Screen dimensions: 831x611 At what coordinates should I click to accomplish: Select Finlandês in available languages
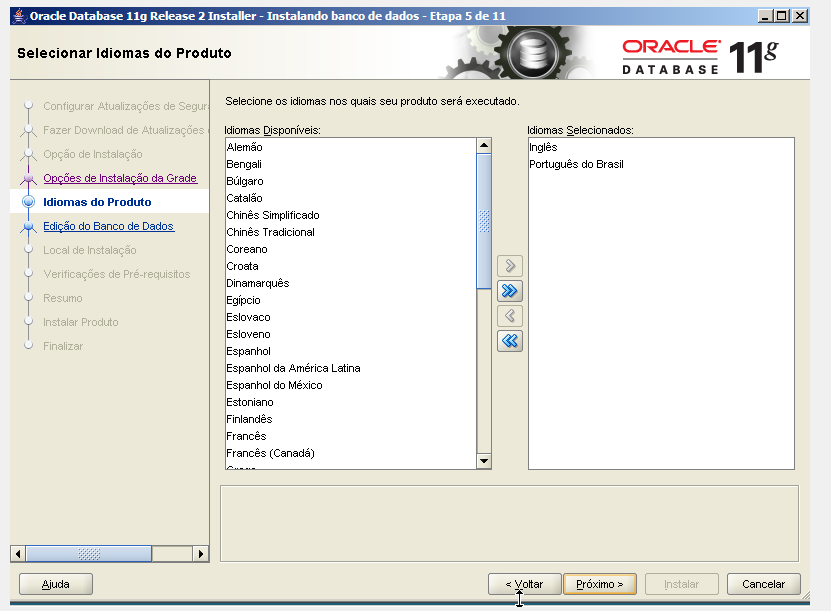[x=351, y=419]
